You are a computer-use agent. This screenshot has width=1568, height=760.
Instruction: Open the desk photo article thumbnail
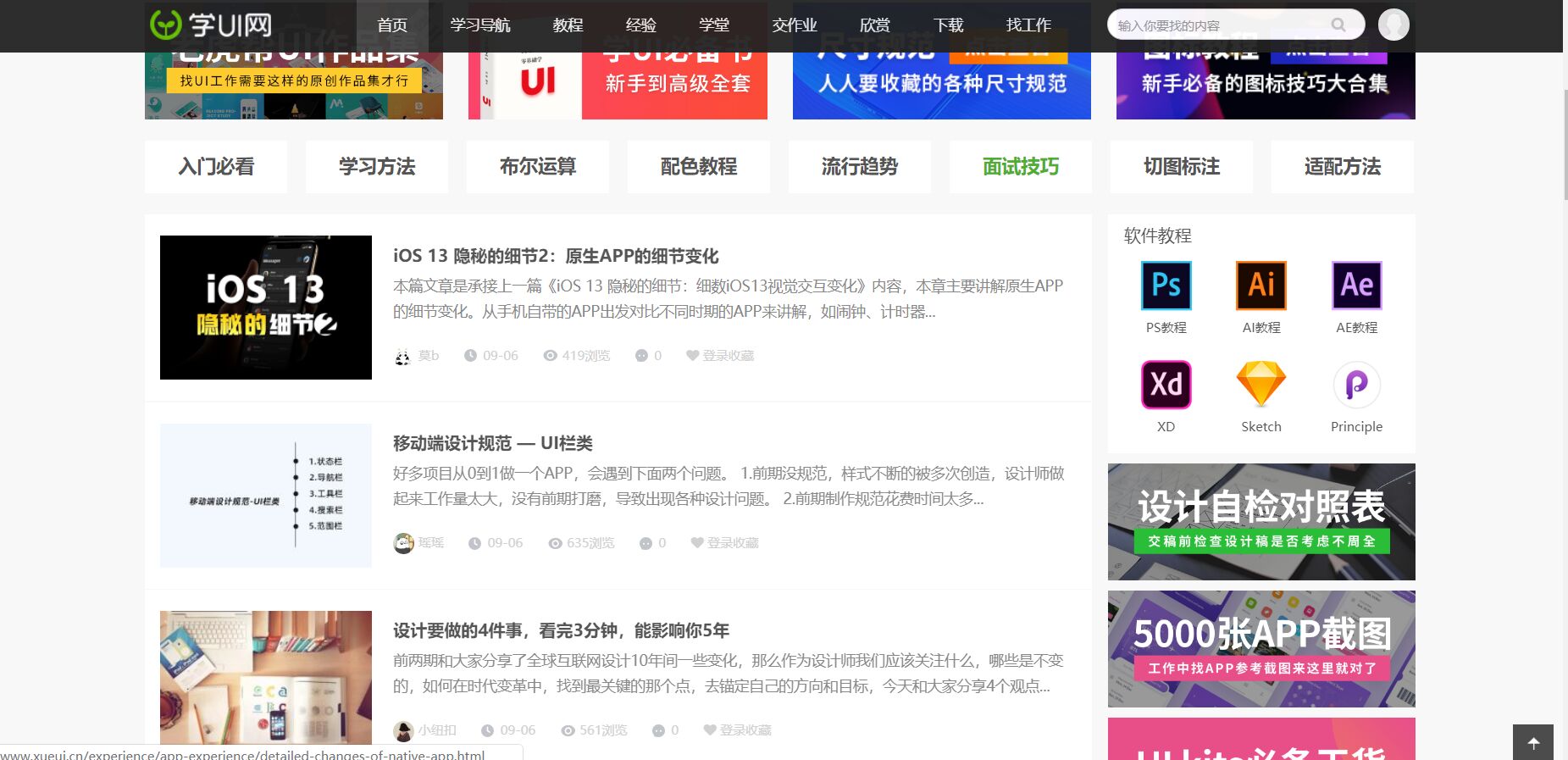pyautogui.click(x=266, y=678)
